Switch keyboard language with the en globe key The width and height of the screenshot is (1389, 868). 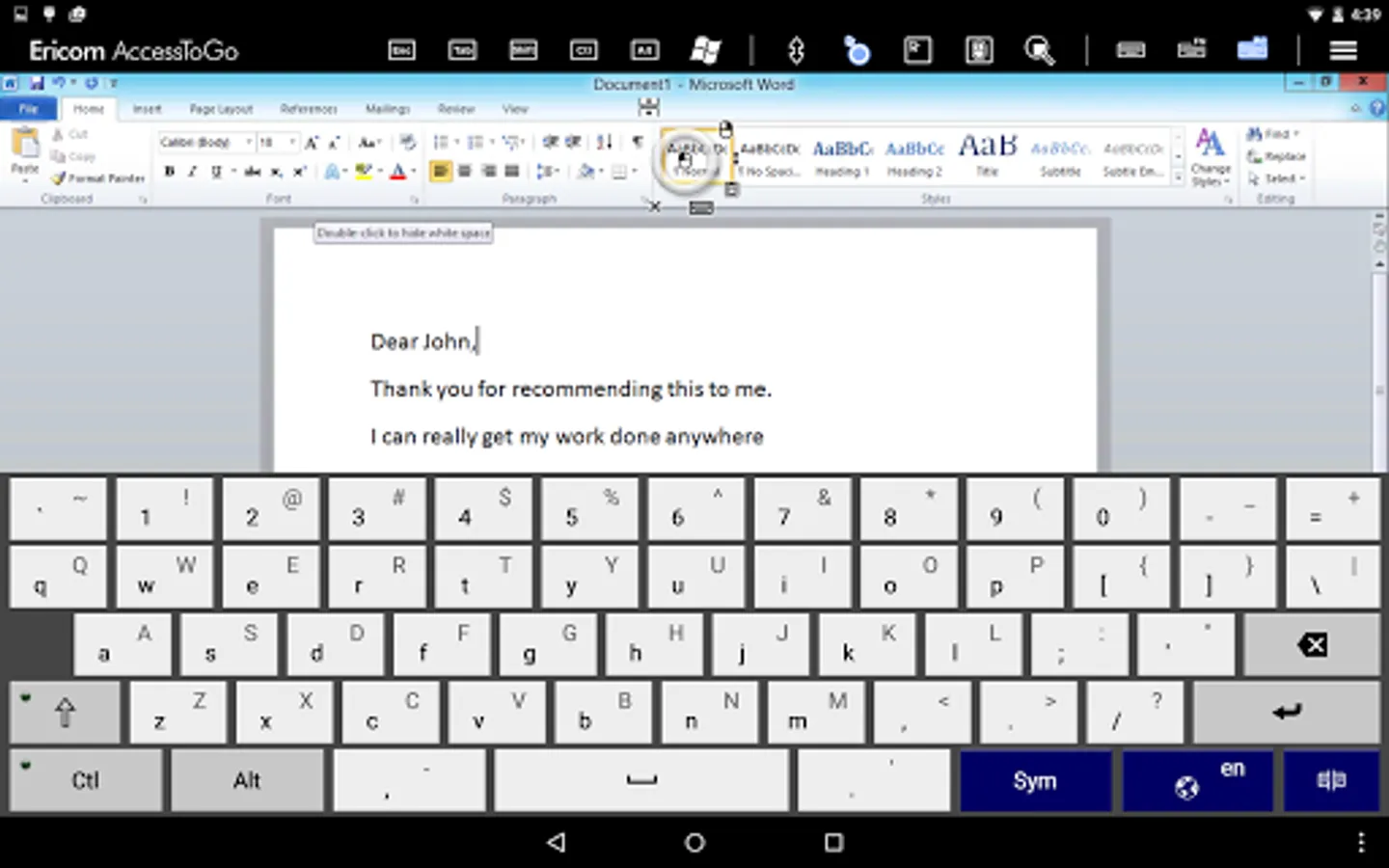[x=1197, y=780]
